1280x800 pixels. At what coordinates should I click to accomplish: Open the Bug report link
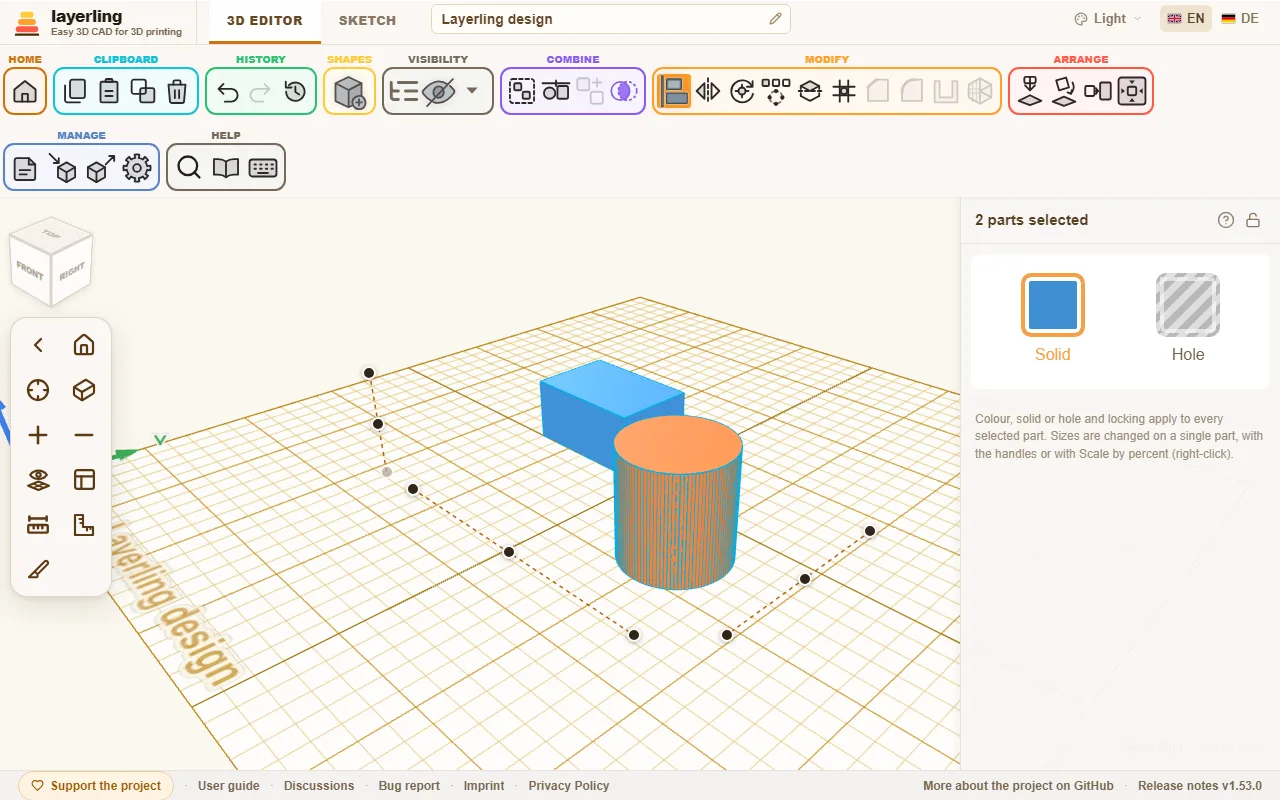point(409,786)
